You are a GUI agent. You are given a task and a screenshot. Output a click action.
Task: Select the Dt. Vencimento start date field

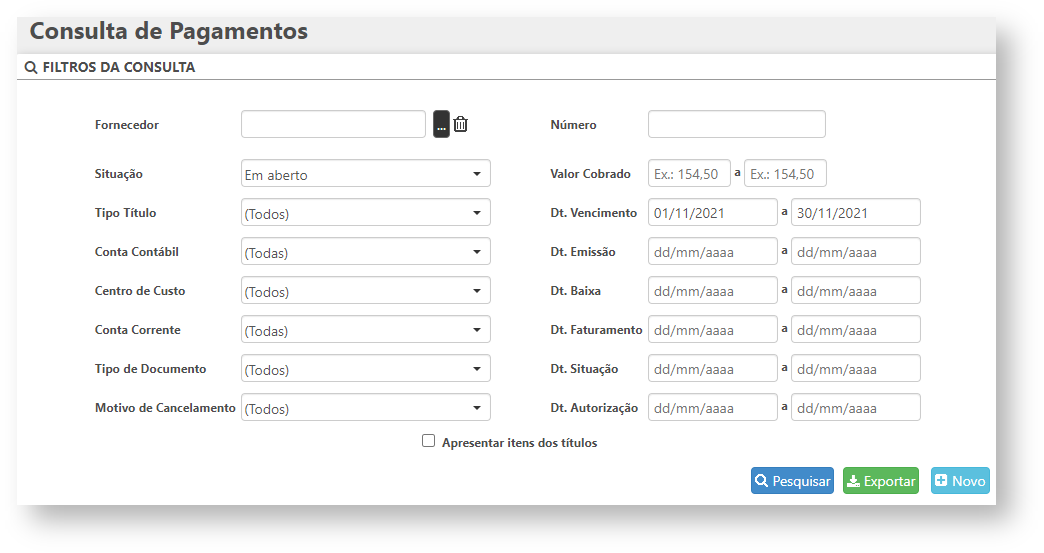coord(712,213)
